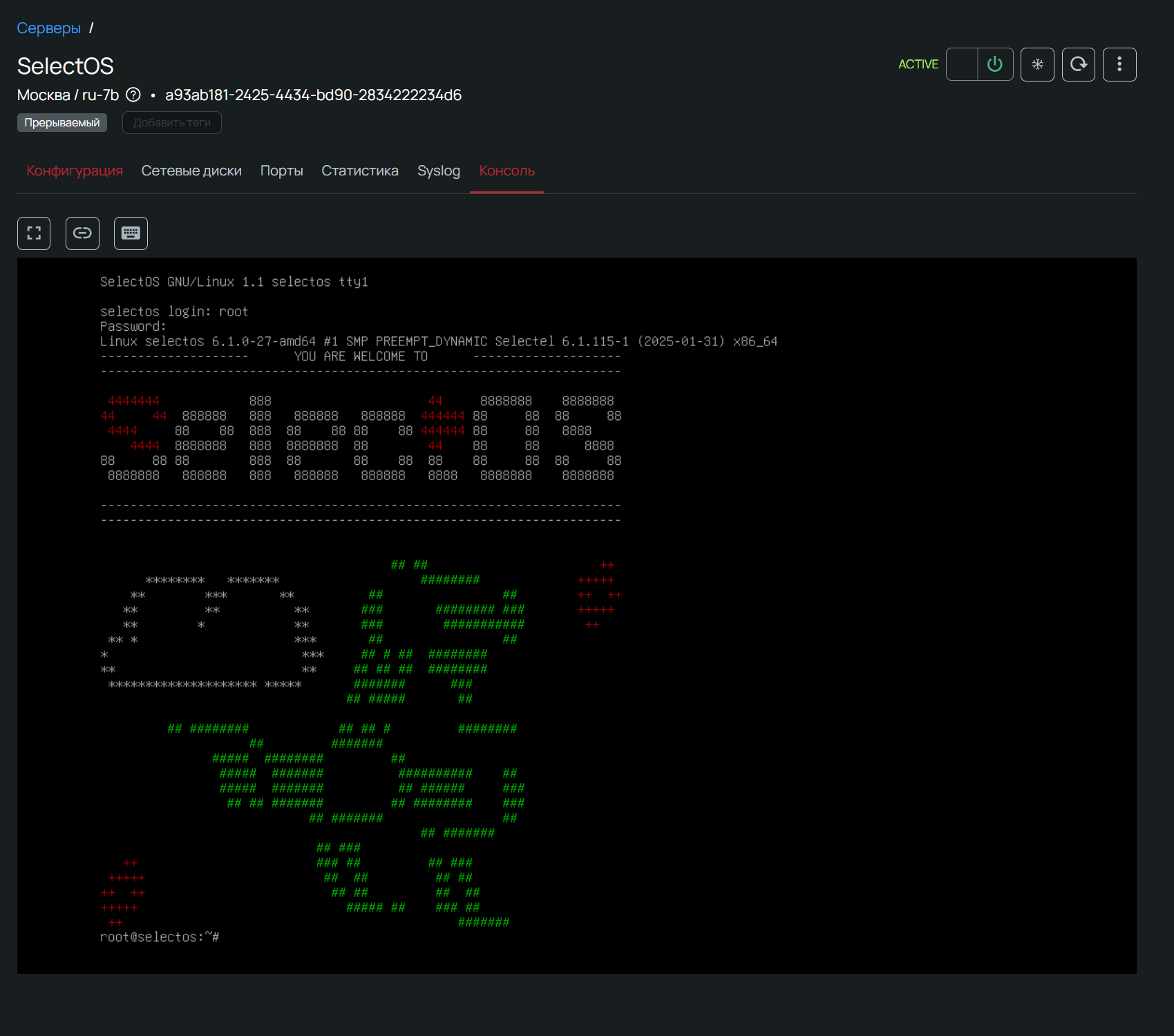Click the Добавить теги button
This screenshot has width=1174, height=1036.
click(x=171, y=122)
